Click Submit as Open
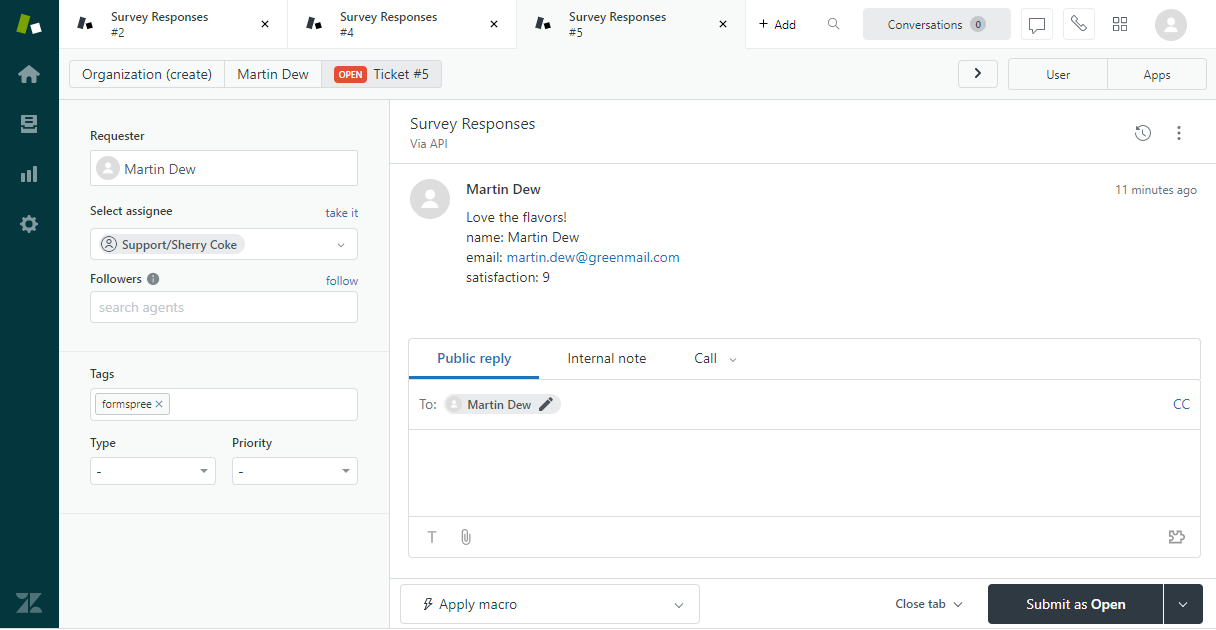 point(1075,604)
